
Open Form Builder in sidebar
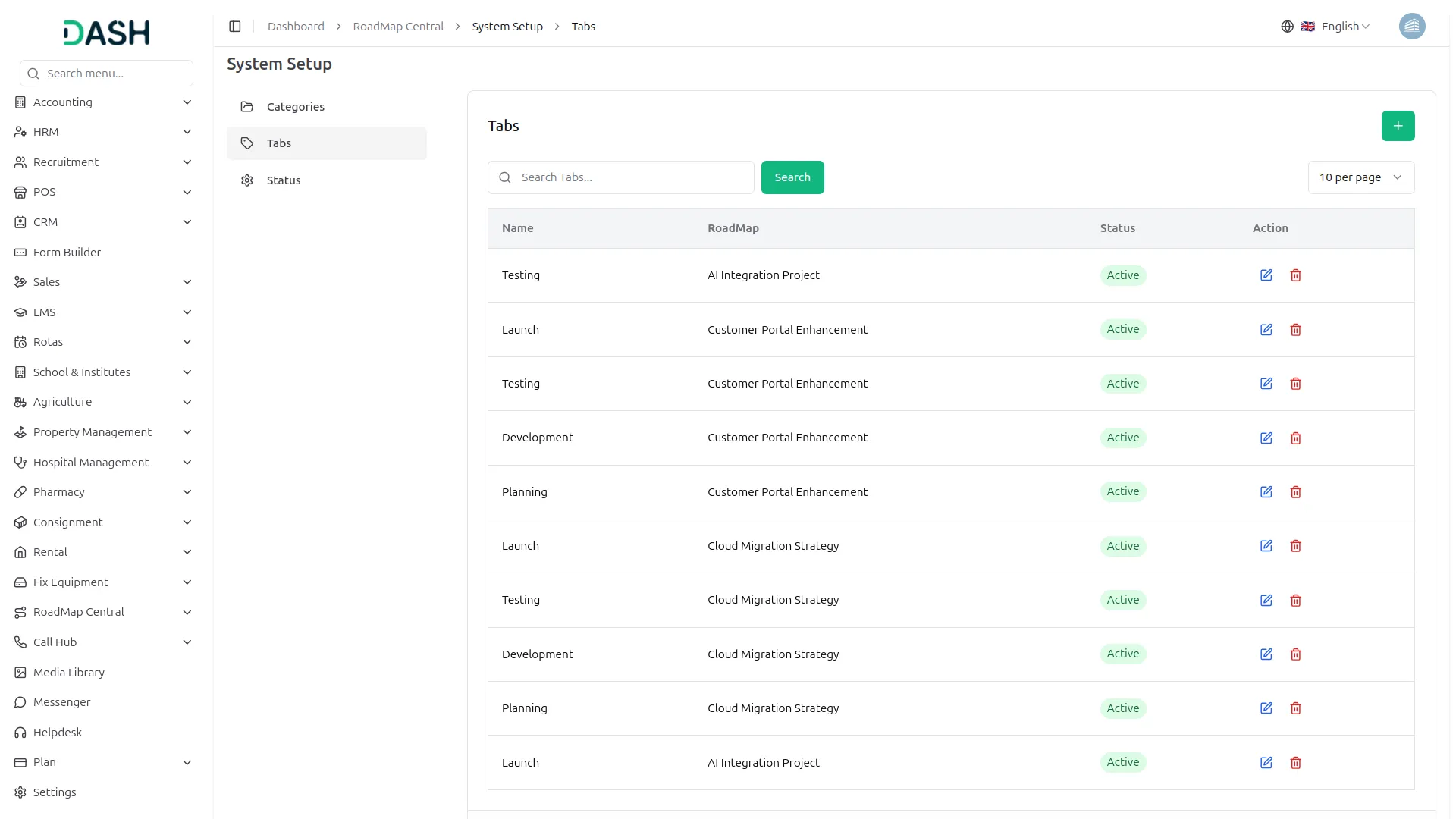tap(106, 253)
